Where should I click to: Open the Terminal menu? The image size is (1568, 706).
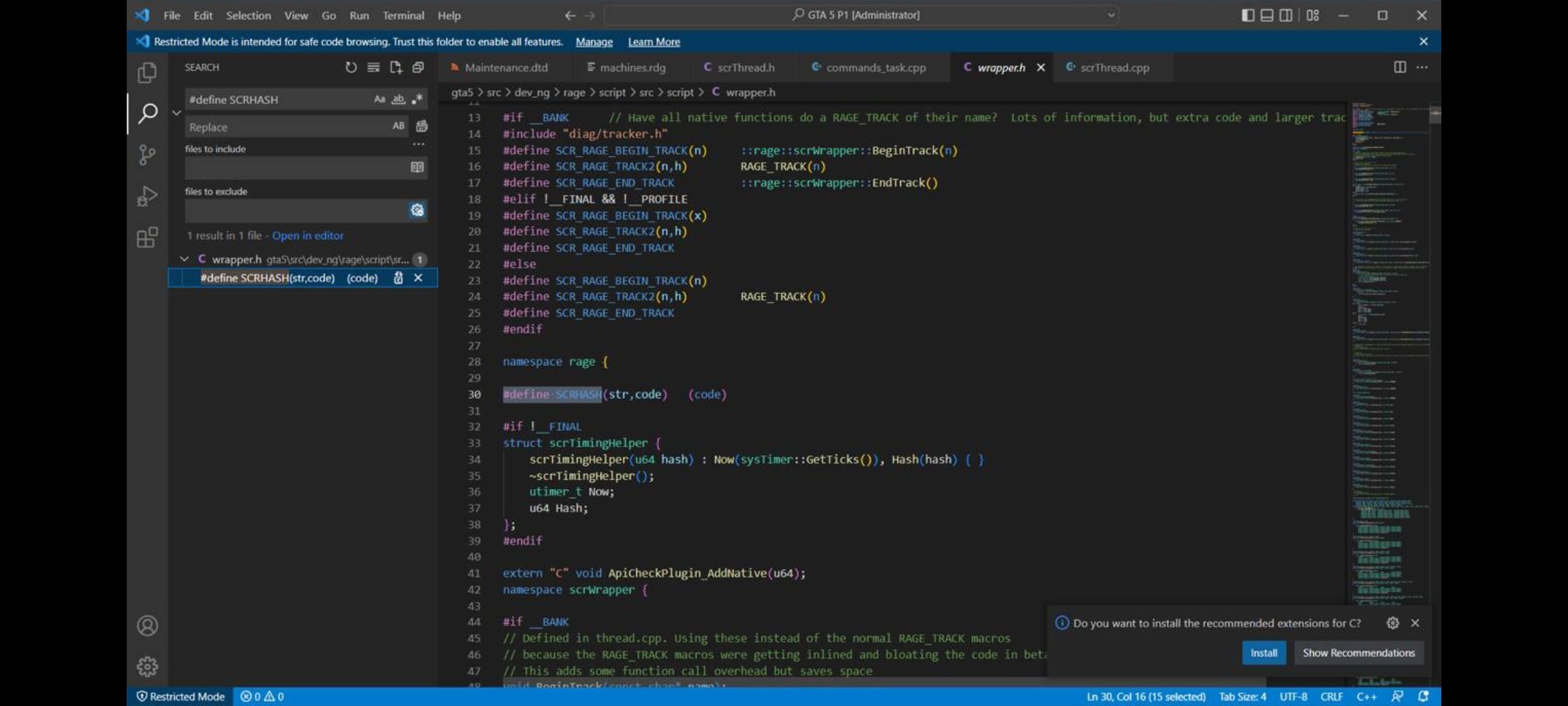pyautogui.click(x=402, y=15)
